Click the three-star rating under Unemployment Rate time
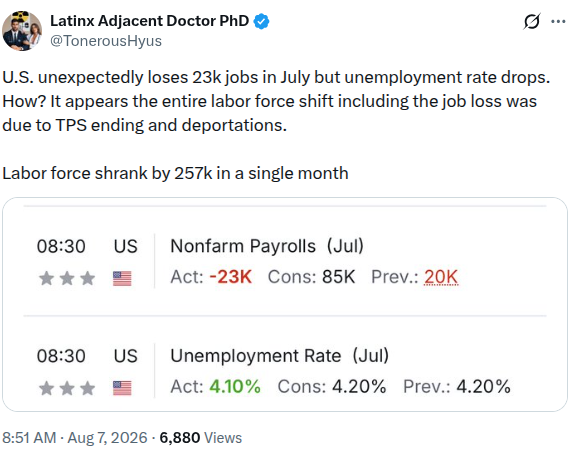The height and width of the screenshot is (458, 582). coord(67,388)
